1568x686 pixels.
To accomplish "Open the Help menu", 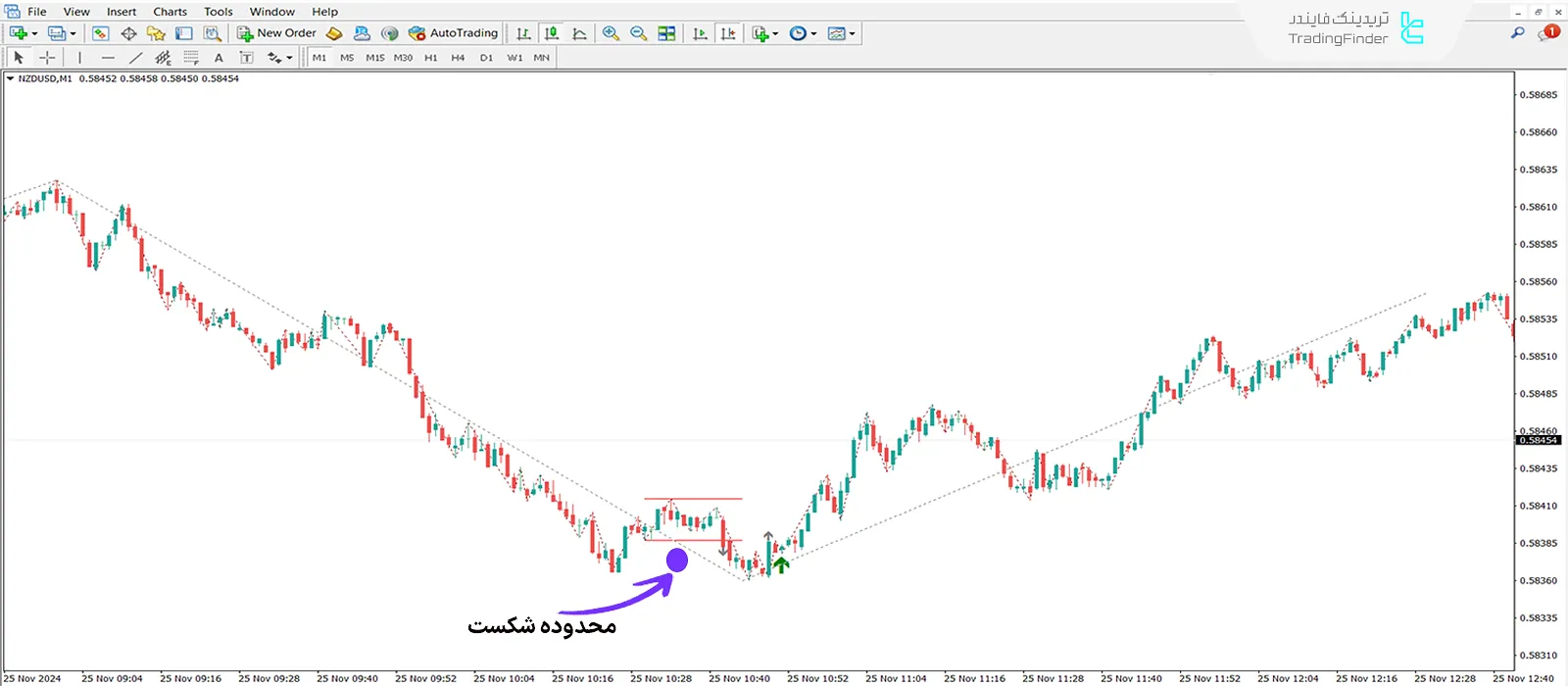I will tap(324, 12).
